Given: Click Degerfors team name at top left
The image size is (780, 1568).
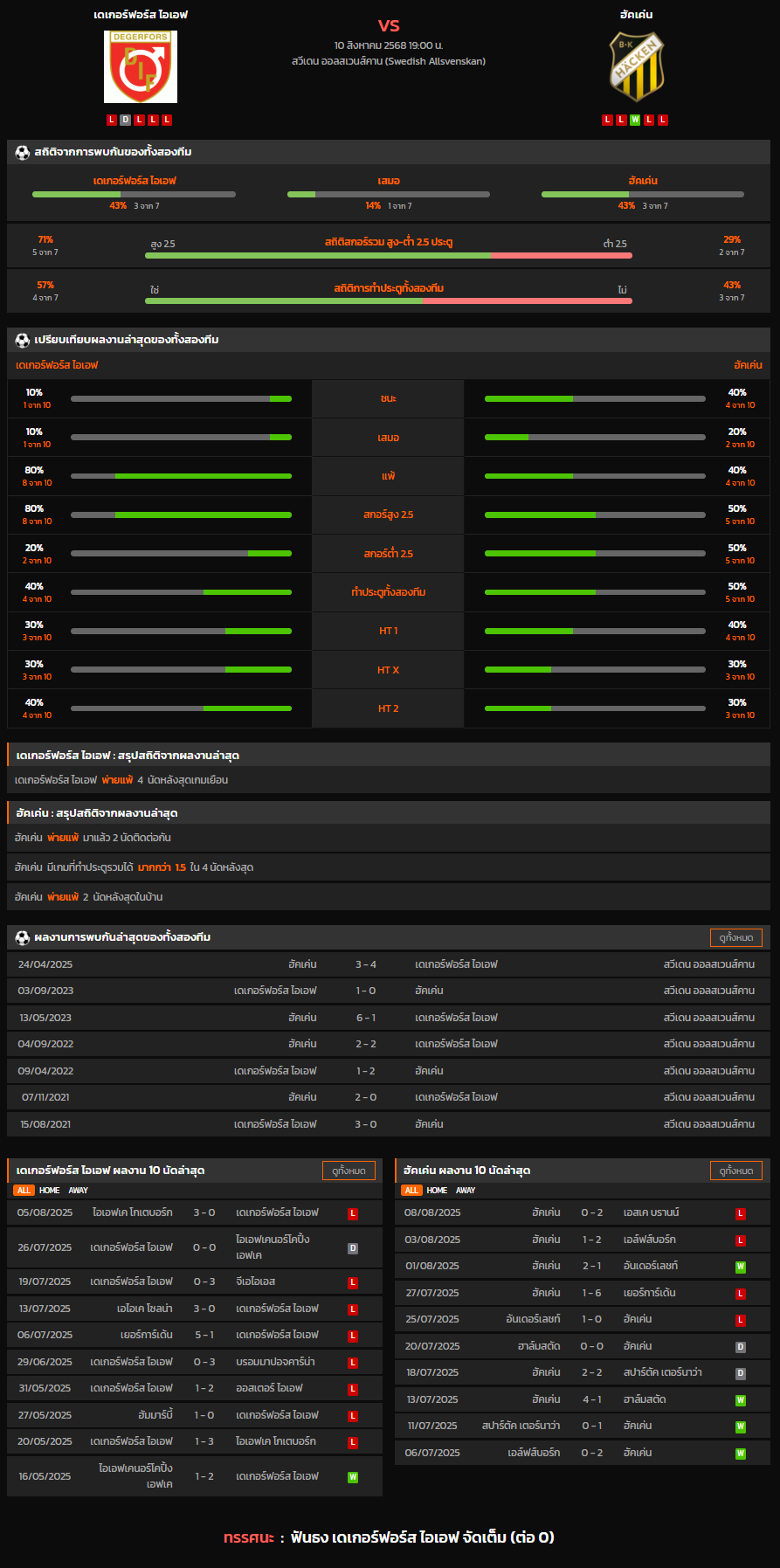Looking at the screenshot, I should [x=141, y=15].
